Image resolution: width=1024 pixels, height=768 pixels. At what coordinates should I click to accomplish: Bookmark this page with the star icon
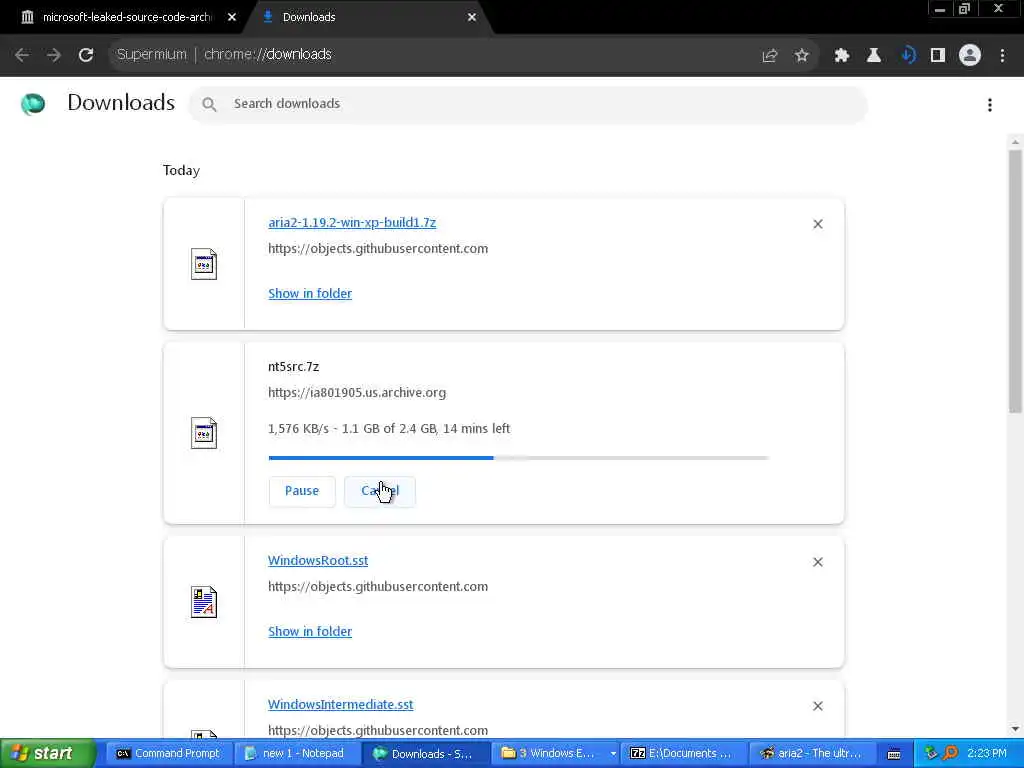tap(802, 56)
